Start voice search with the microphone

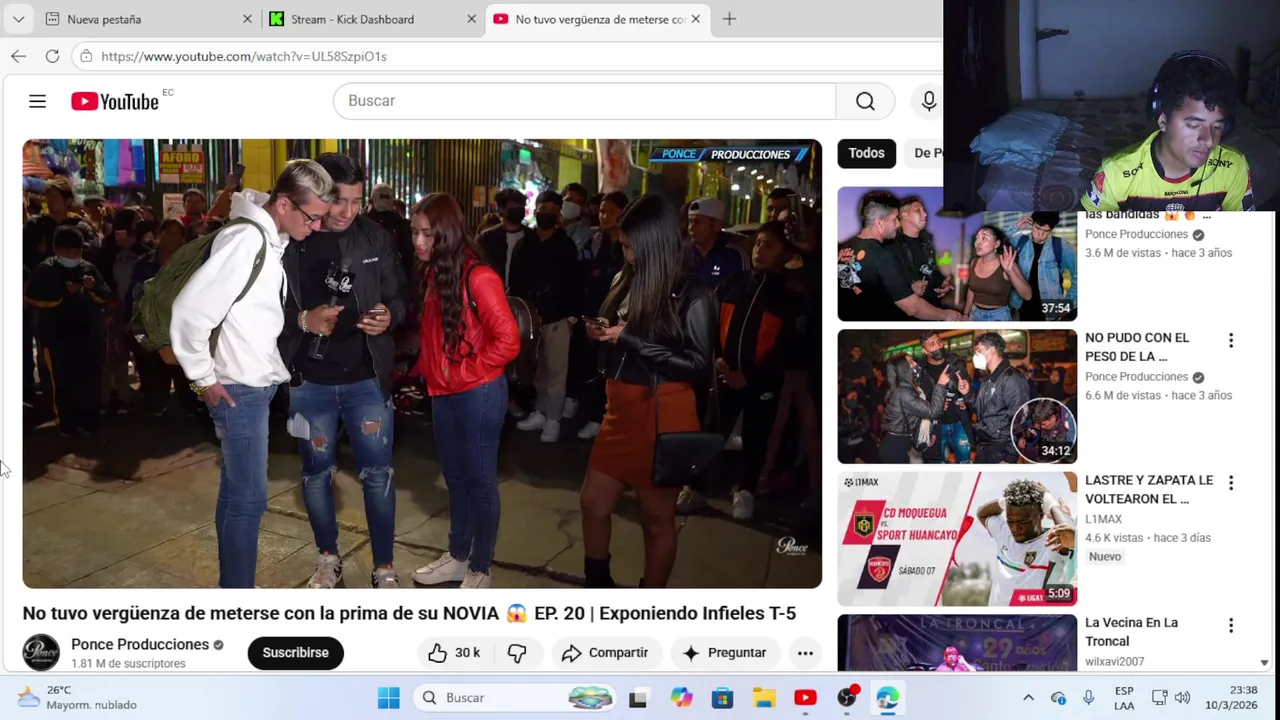point(929,101)
